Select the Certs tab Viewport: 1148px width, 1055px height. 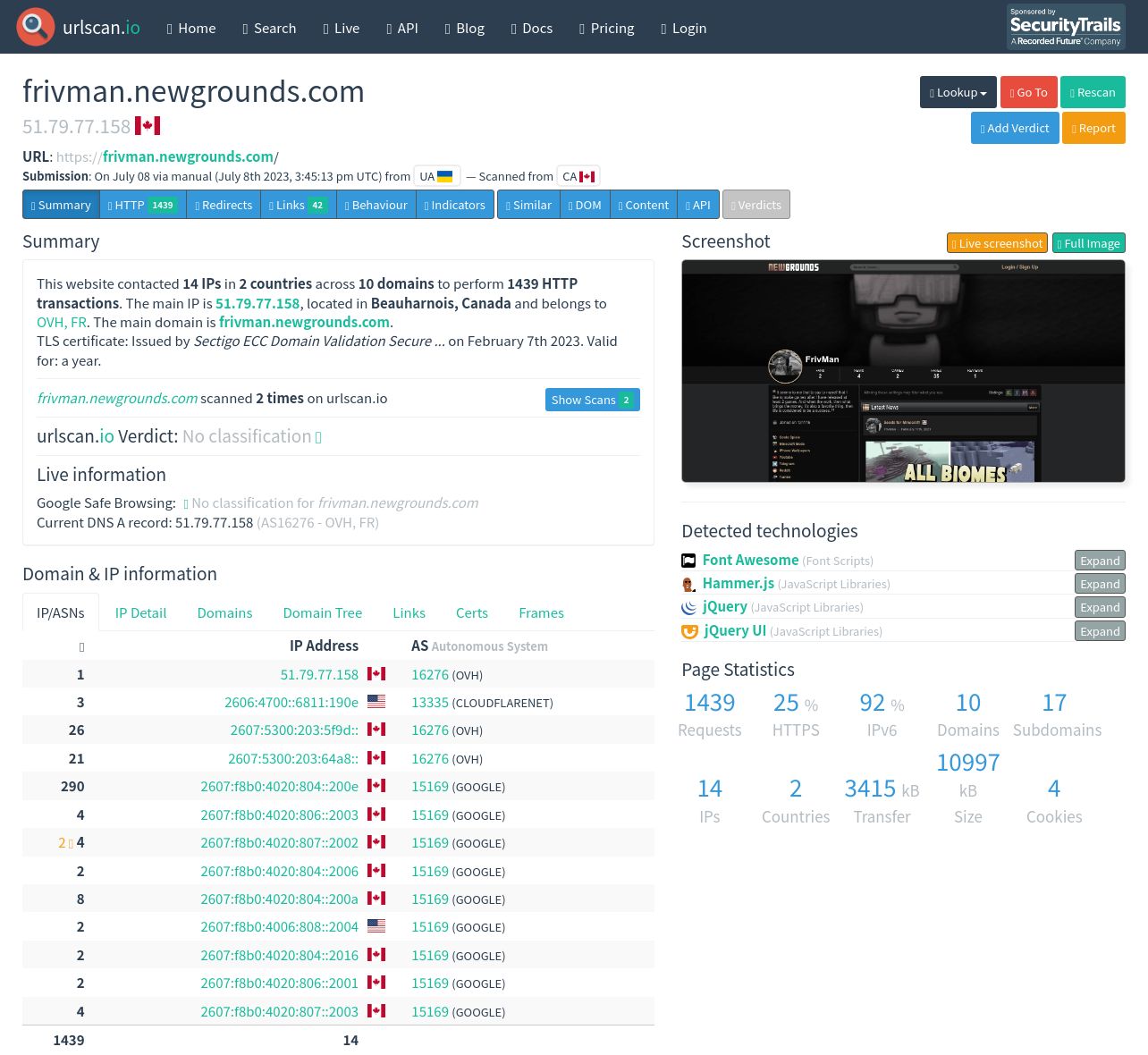point(472,612)
